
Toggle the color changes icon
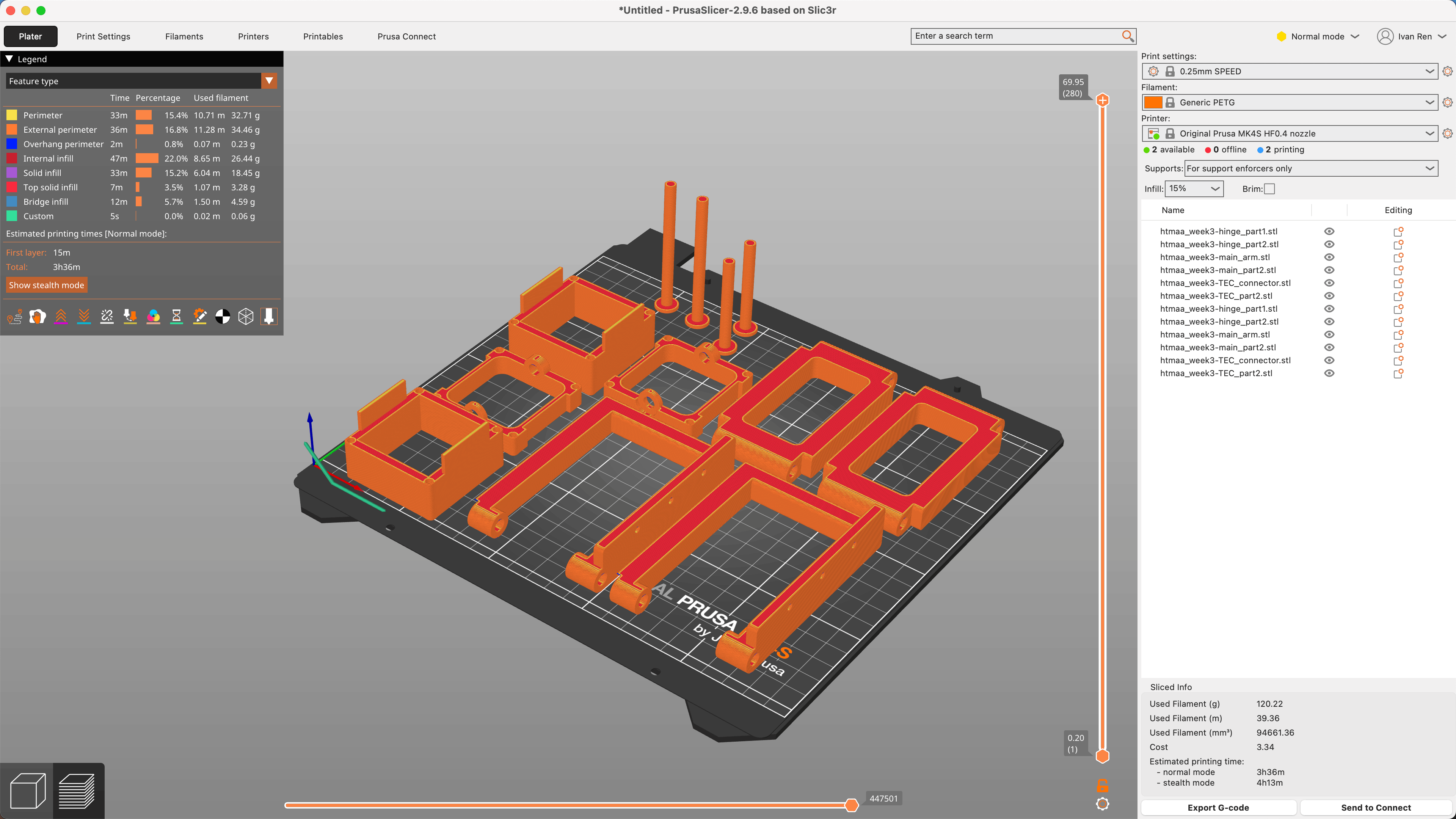coord(153,317)
